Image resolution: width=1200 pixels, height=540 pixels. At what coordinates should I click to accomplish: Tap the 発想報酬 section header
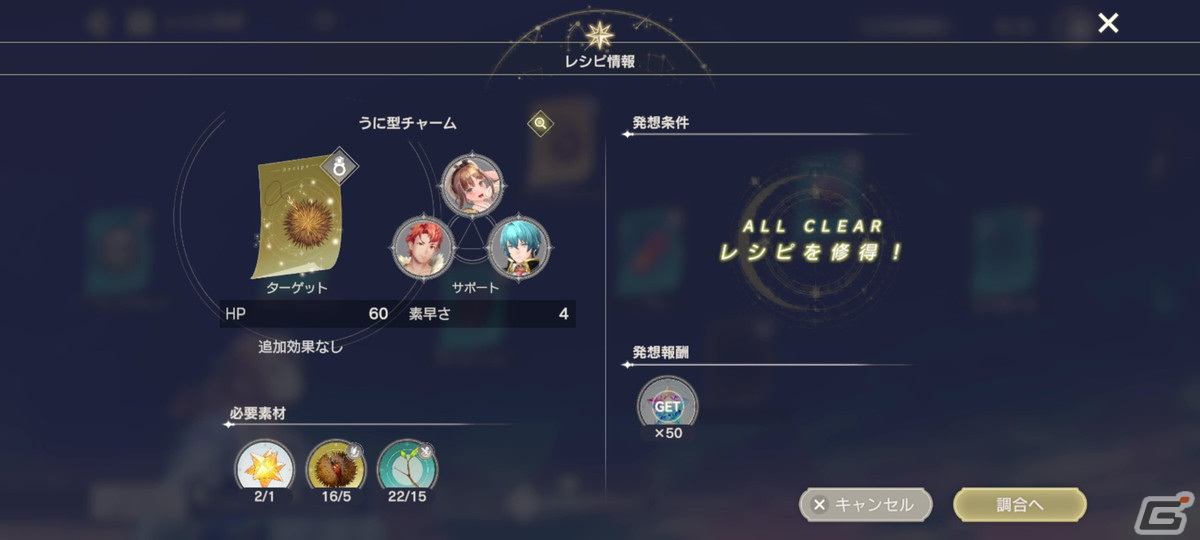pos(660,353)
